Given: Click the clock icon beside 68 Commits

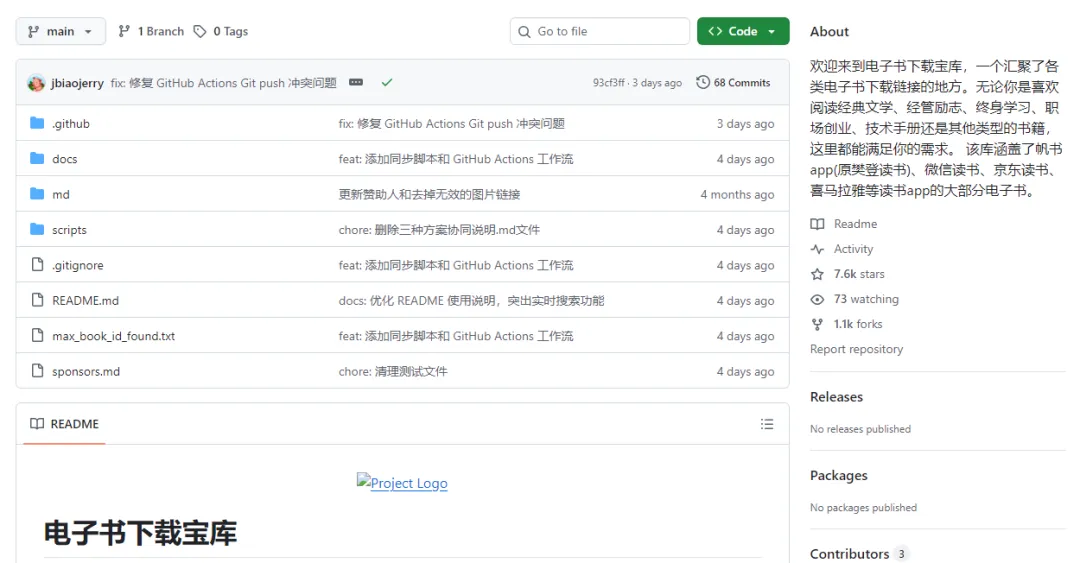Looking at the screenshot, I should pos(703,83).
